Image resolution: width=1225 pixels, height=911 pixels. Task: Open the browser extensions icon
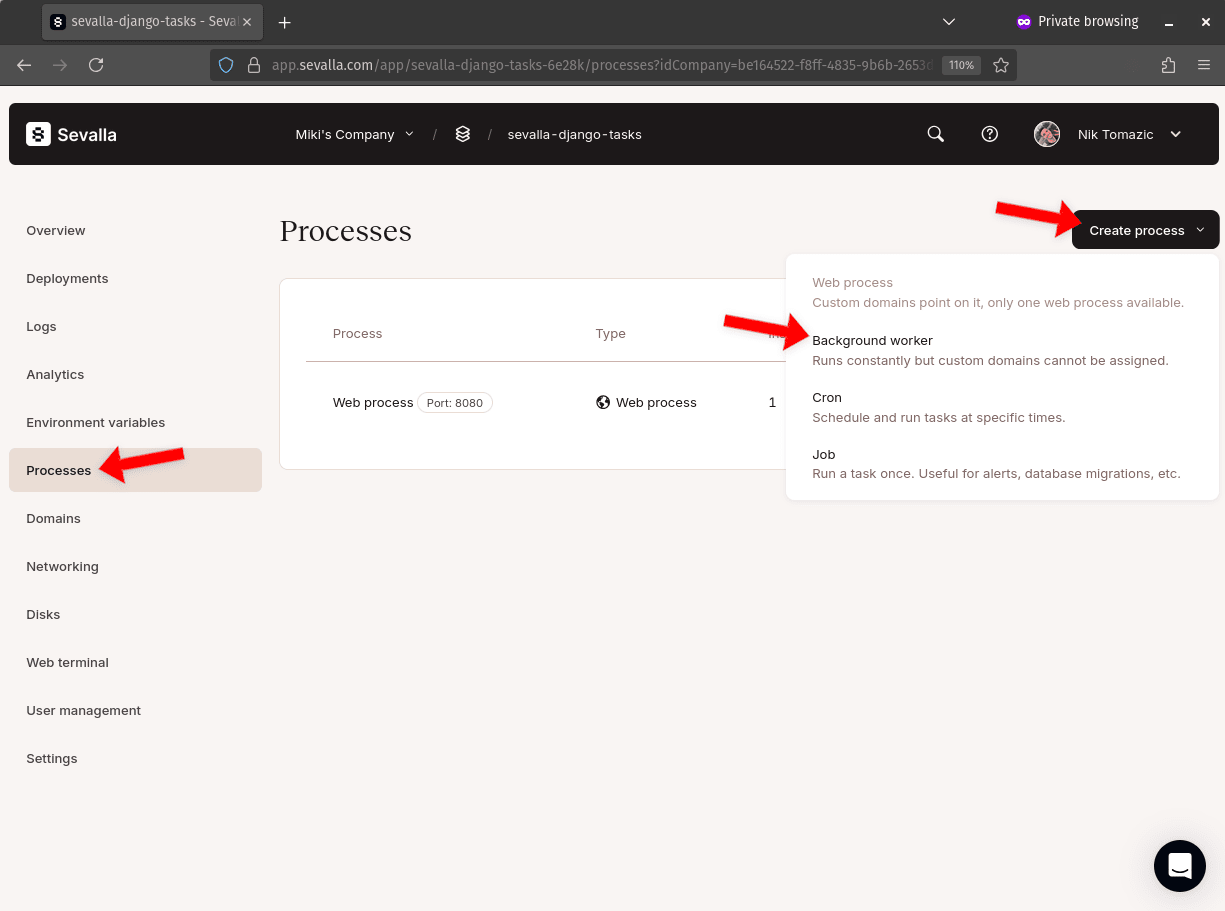(x=1168, y=65)
